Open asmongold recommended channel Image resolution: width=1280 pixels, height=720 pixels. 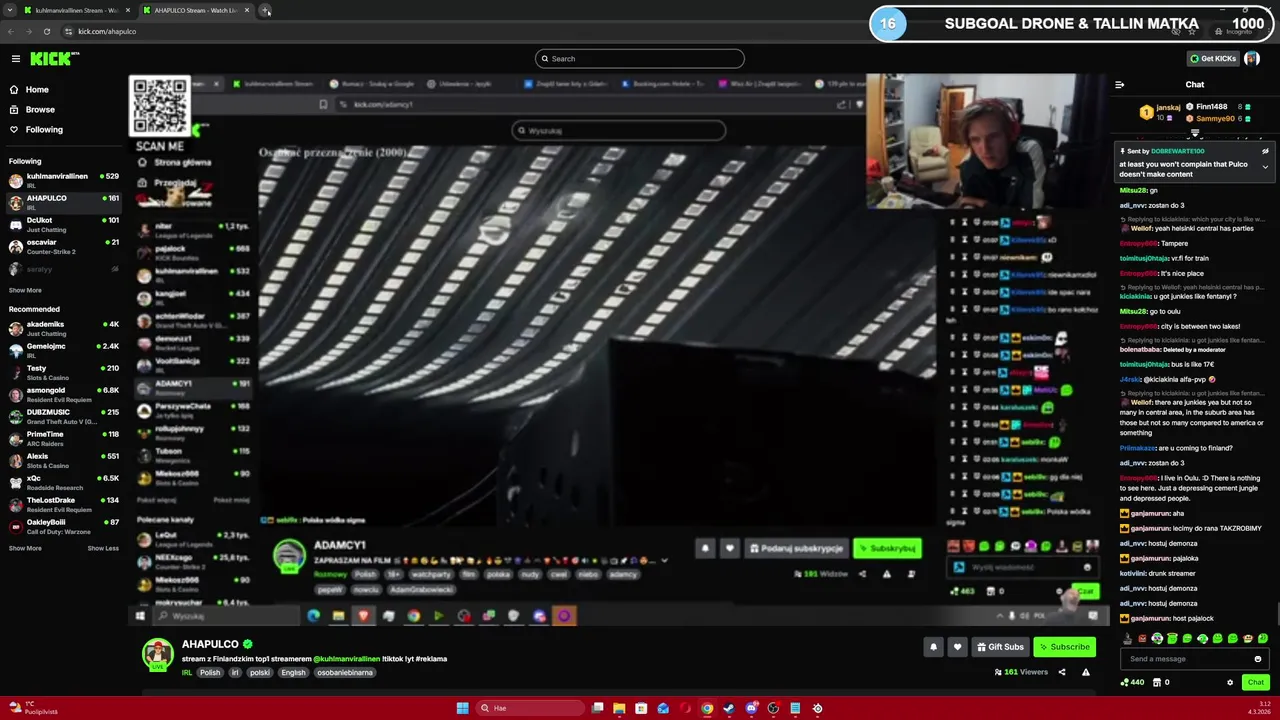pyautogui.click(x=63, y=395)
